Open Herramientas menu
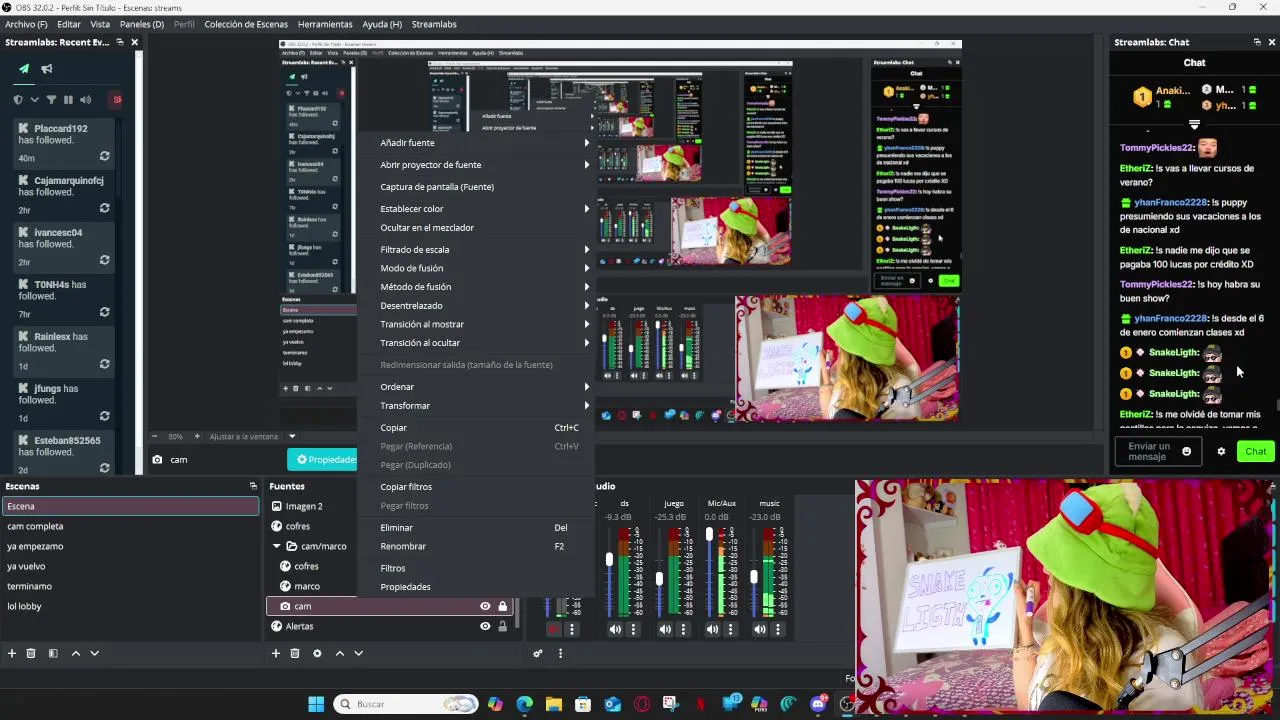The height and width of the screenshot is (720, 1280). (x=325, y=24)
